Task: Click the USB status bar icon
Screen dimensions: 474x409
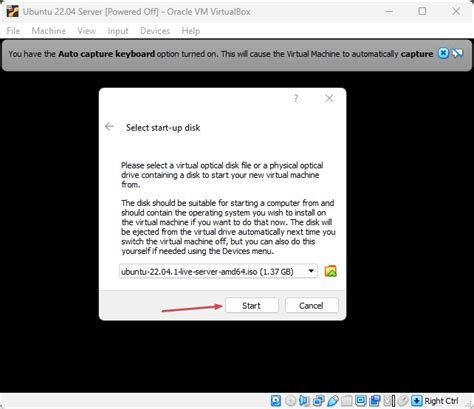Action: point(333,401)
